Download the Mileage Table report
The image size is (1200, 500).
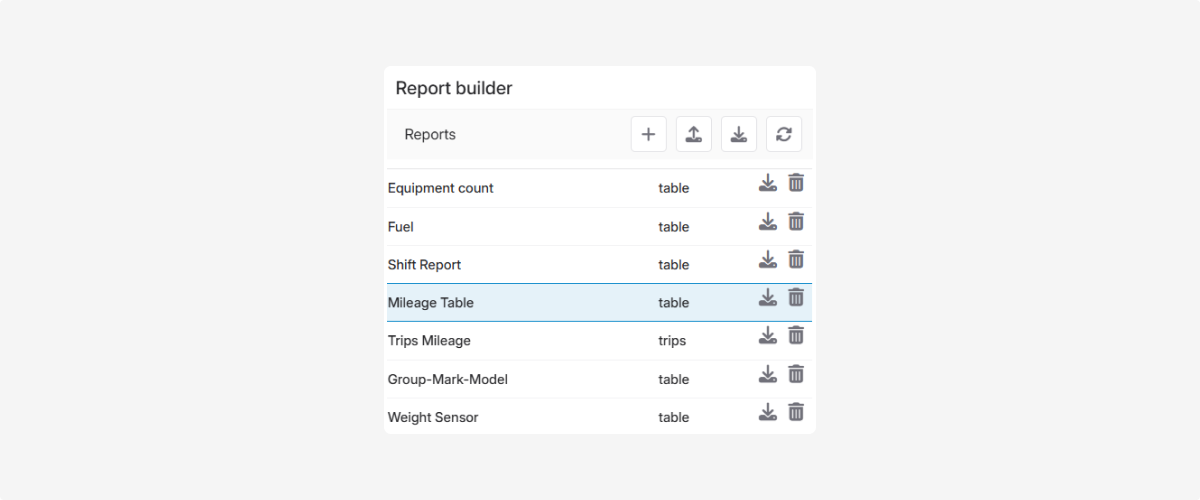[x=767, y=297]
